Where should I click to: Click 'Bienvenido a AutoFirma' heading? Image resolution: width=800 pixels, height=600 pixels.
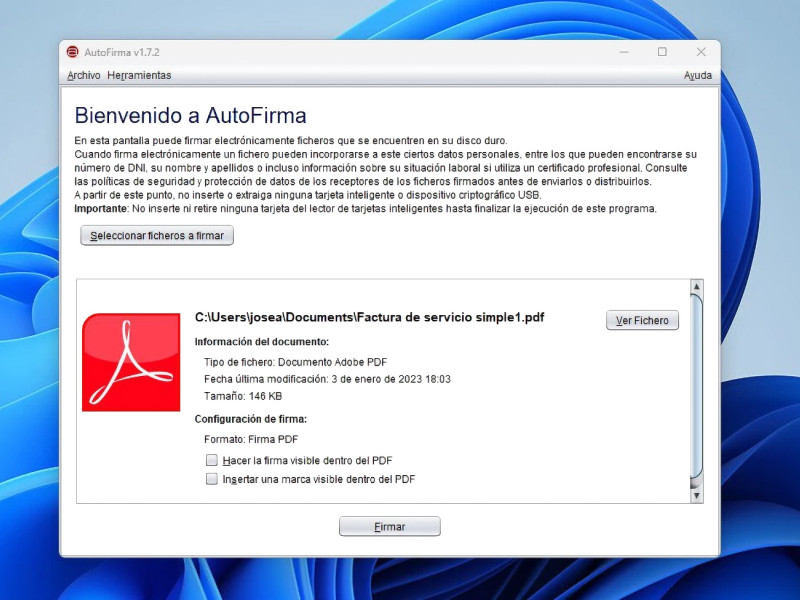point(190,115)
